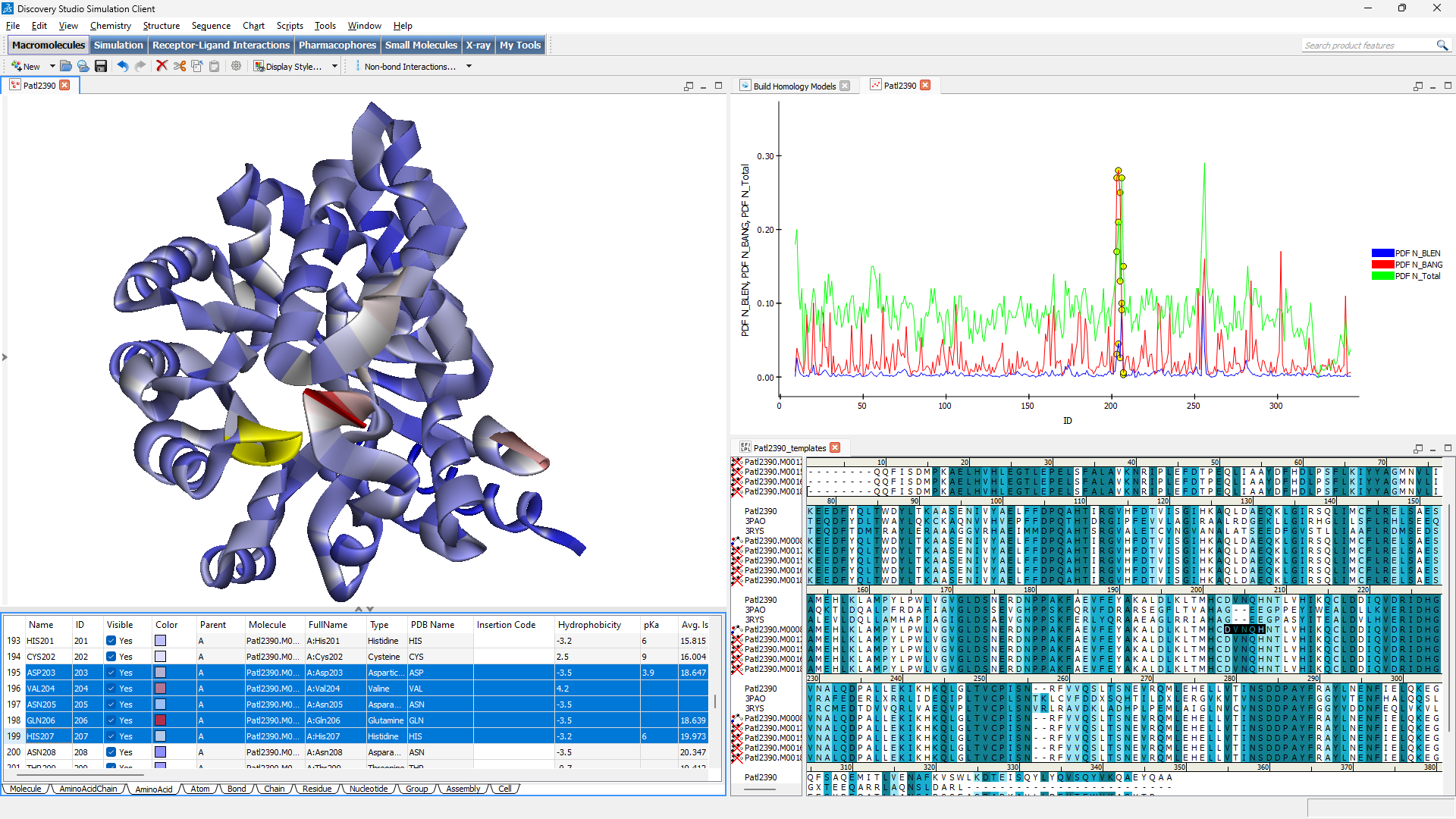
Task: Click the up arrow on table splitter
Action: click(359, 609)
